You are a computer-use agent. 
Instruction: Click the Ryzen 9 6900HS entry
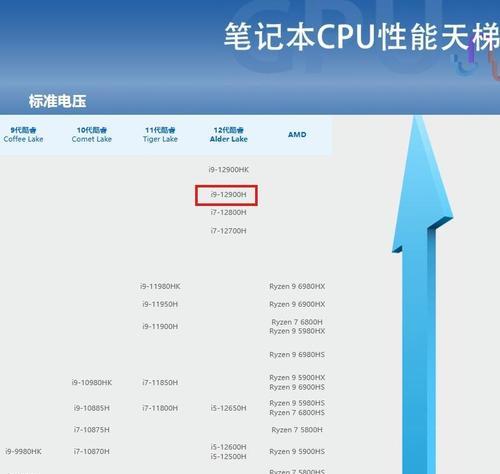[x=297, y=387]
